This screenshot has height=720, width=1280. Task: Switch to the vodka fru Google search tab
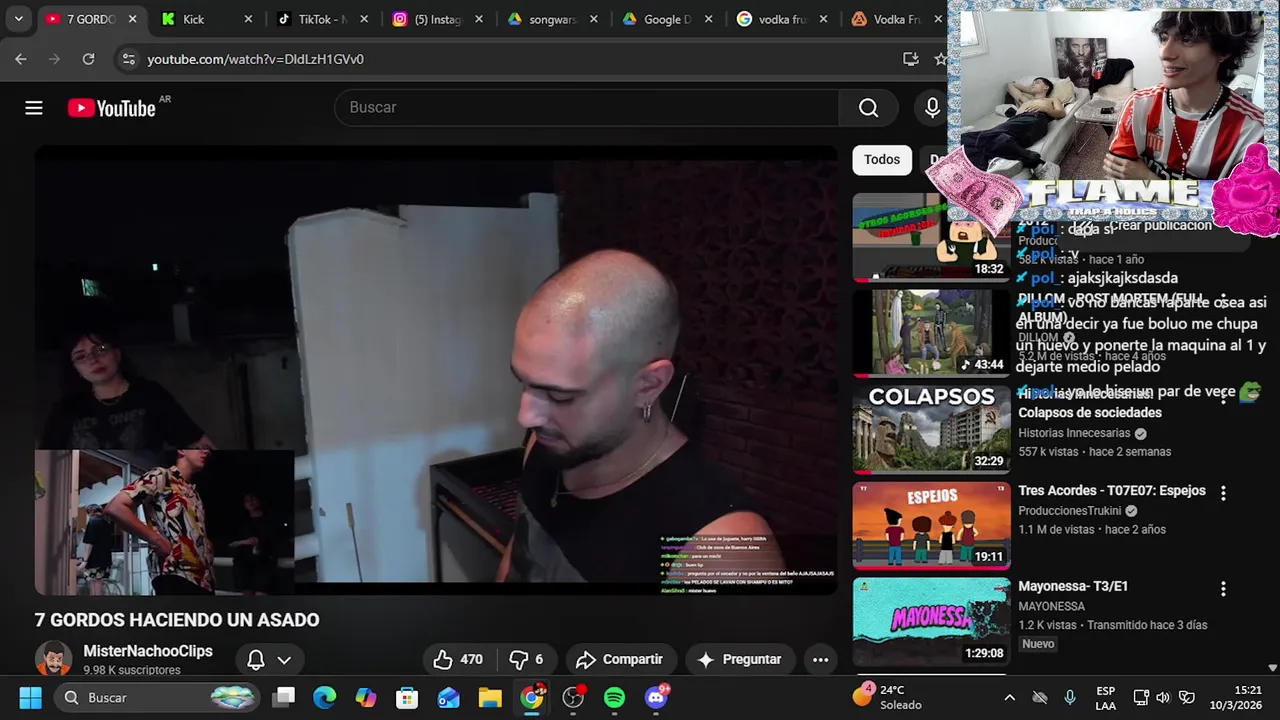point(782,19)
